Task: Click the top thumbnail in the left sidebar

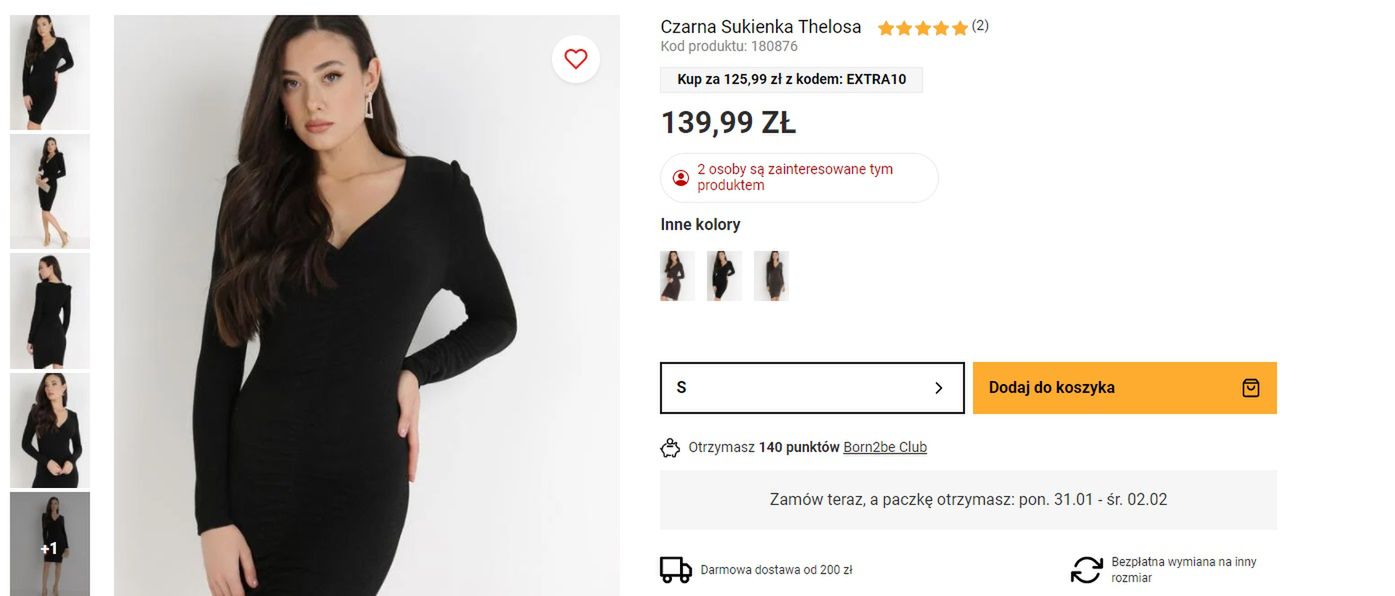Action: click(x=50, y=70)
